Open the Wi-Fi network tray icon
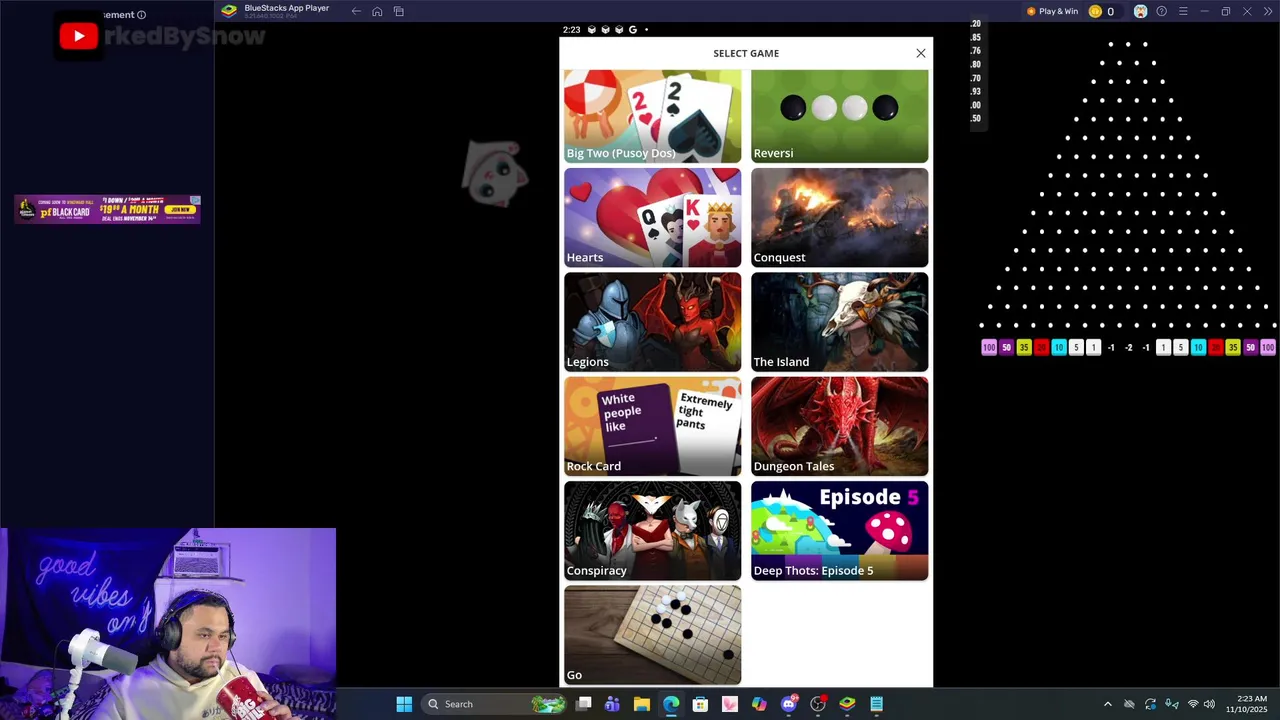The image size is (1280, 720). pos(1192,704)
